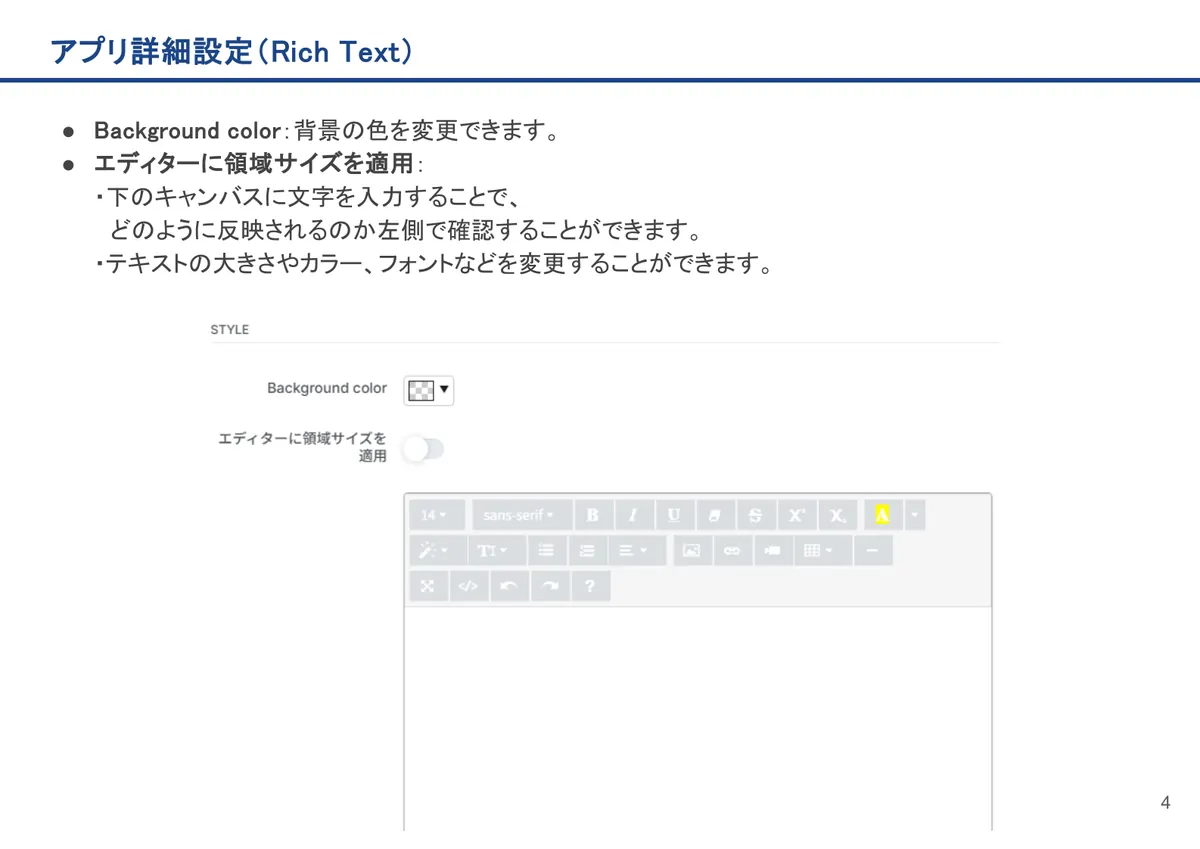Open the Background color picker
Viewport: 1200px width, 849px height.
click(429, 390)
